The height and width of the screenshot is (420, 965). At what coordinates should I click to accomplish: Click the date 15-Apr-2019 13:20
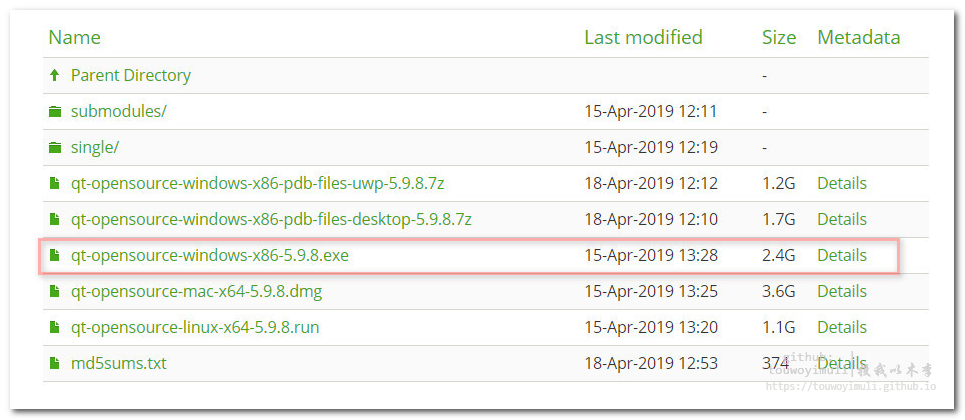pos(651,326)
